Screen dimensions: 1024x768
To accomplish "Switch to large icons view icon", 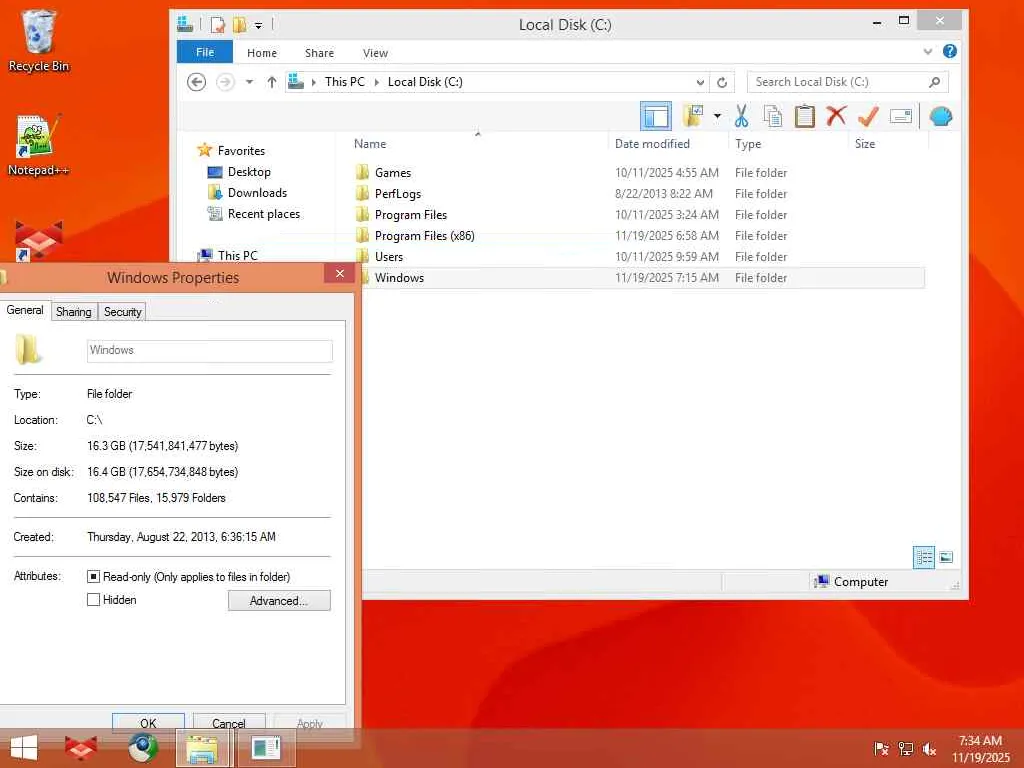I will tap(946, 557).
